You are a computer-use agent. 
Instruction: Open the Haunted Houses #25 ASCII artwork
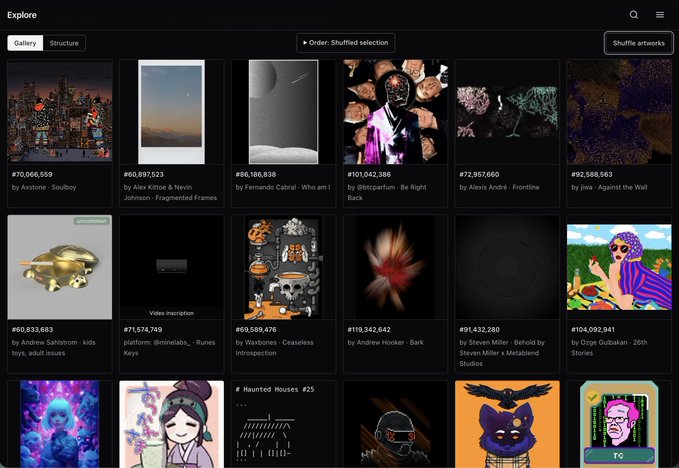[x=284, y=424]
